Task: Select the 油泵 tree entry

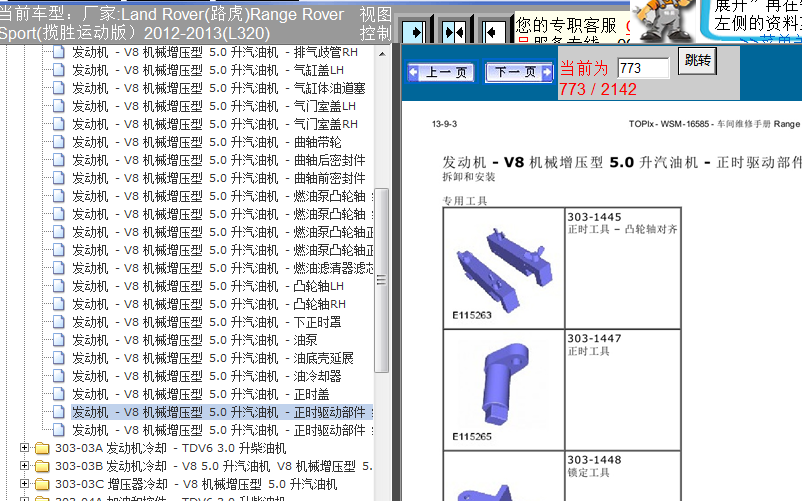Action: 194,340
